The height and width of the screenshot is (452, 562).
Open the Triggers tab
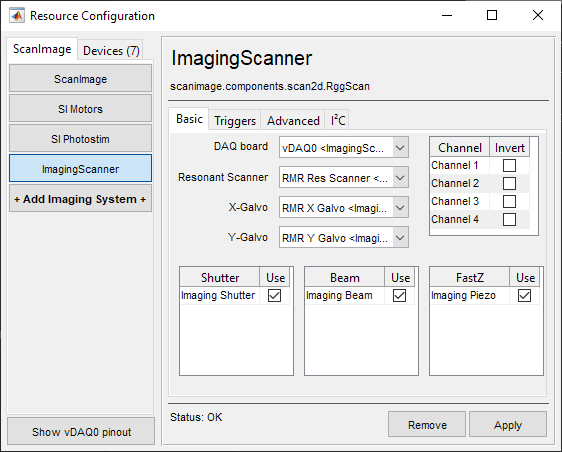tap(235, 121)
